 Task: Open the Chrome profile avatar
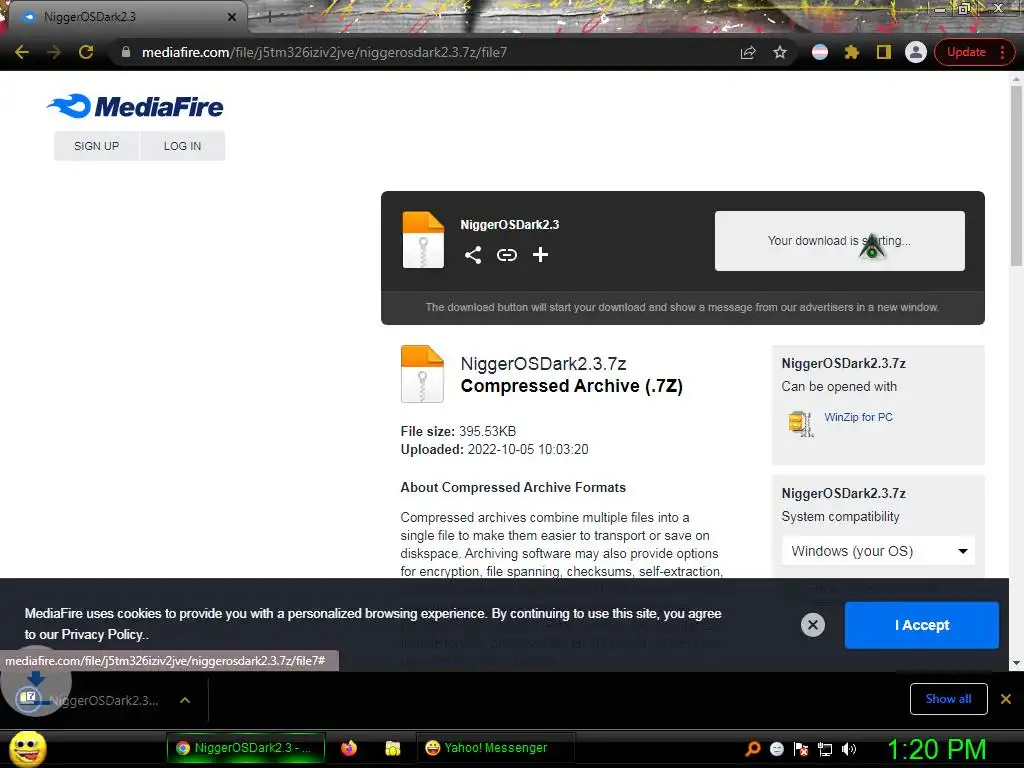point(916,52)
